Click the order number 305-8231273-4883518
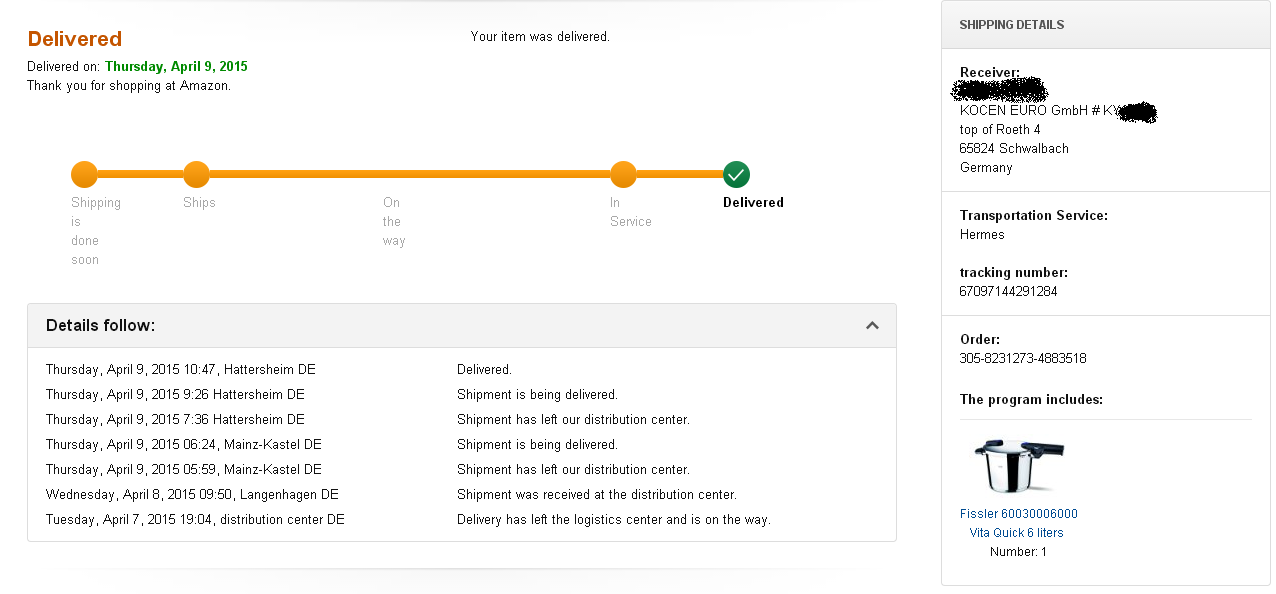Viewport: 1276px width, 594px height. coord(1022,358)
